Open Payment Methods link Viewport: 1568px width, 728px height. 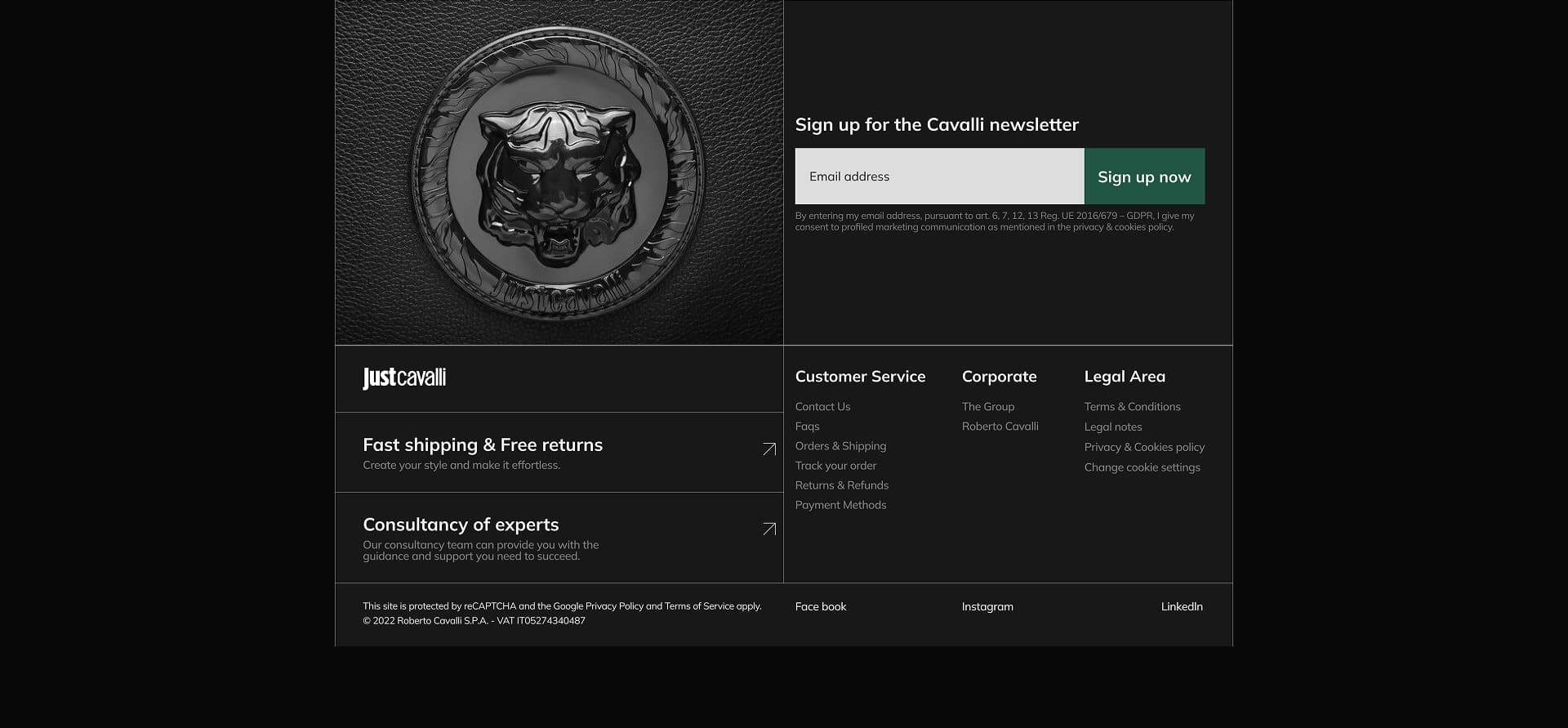(840, 505)
